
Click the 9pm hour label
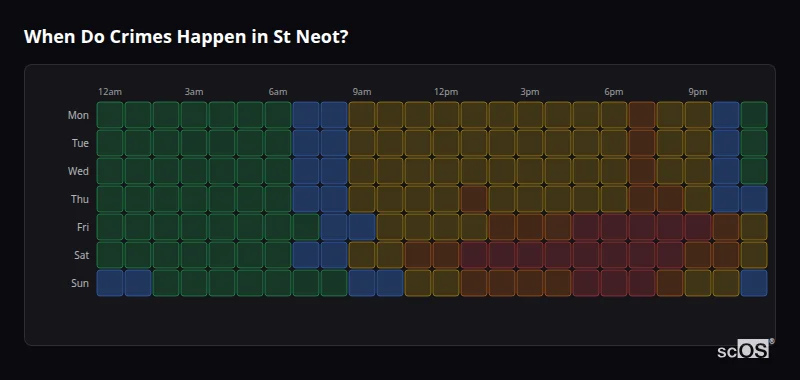(698, 92)
